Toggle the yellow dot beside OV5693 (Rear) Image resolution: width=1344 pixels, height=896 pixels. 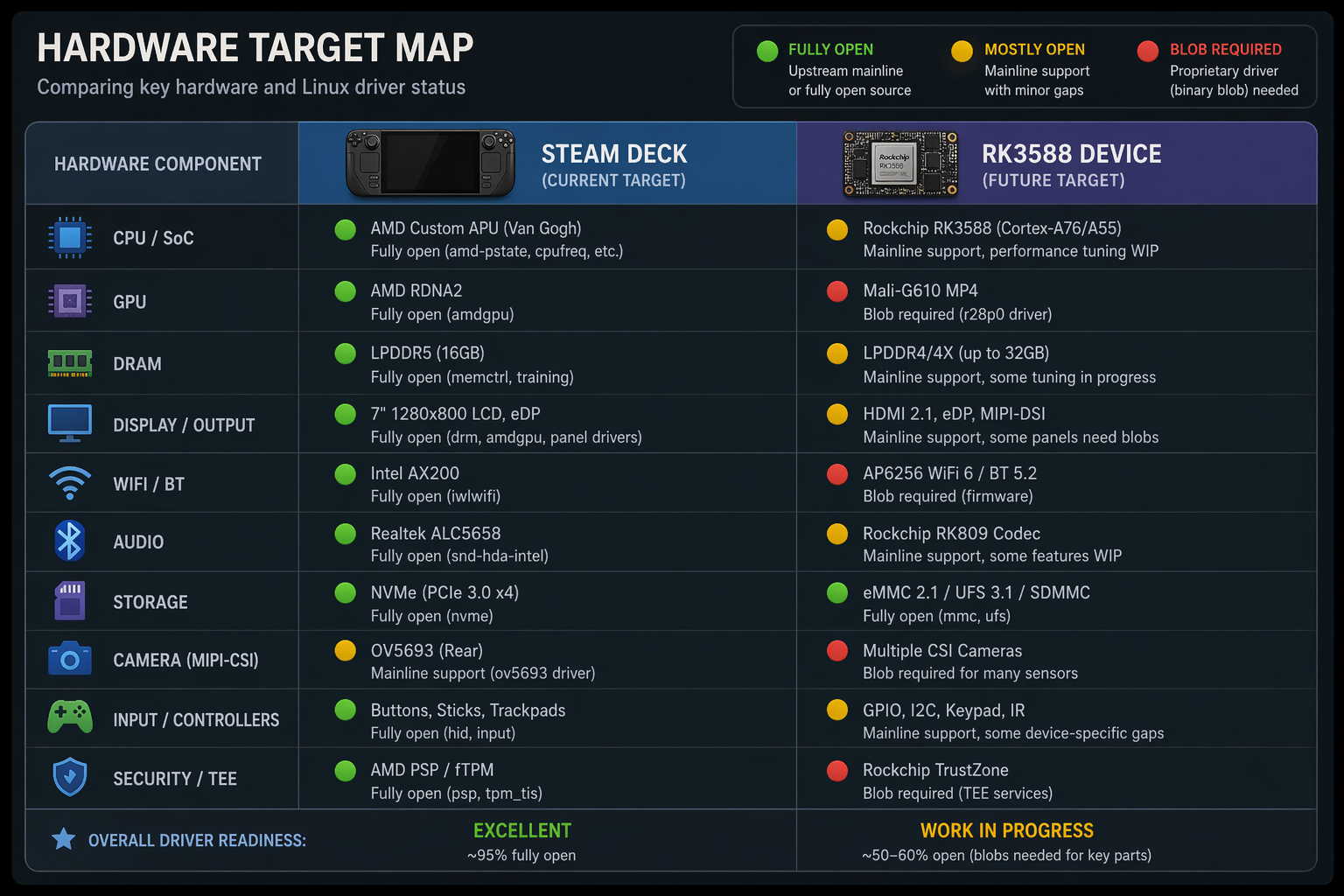pyautogui.click(x=345, y=650)
